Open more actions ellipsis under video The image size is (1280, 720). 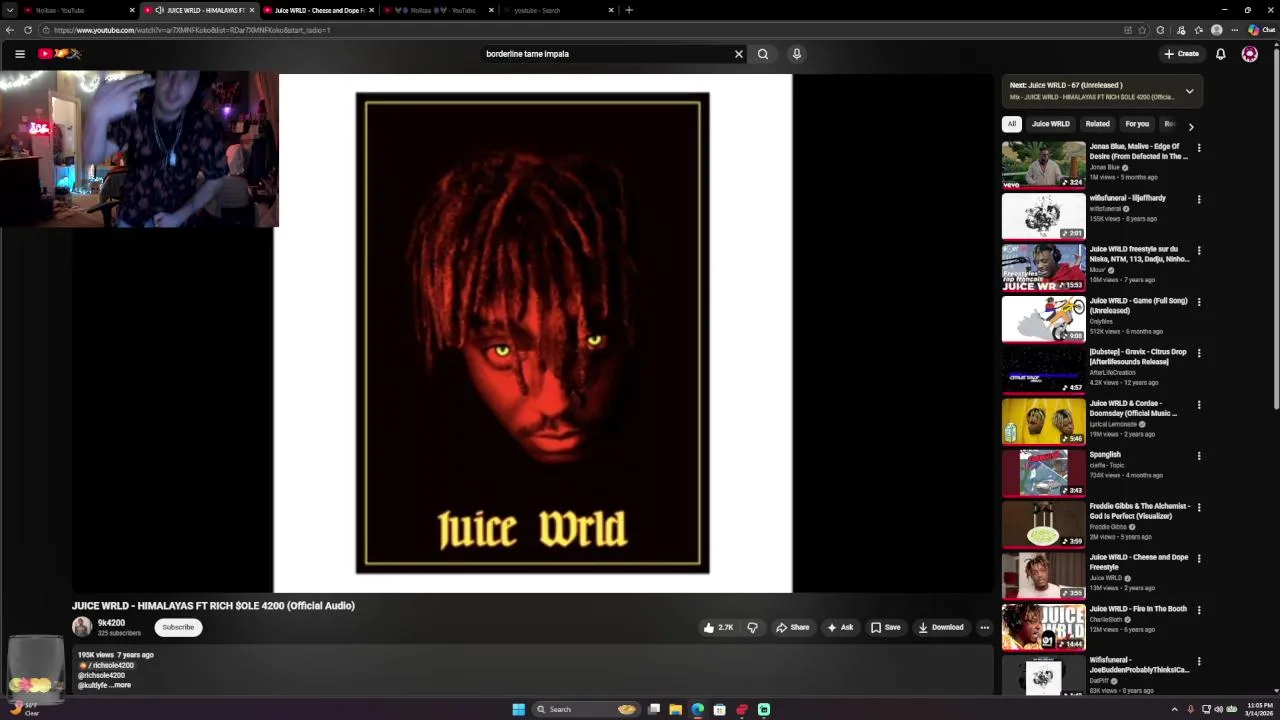984,627
